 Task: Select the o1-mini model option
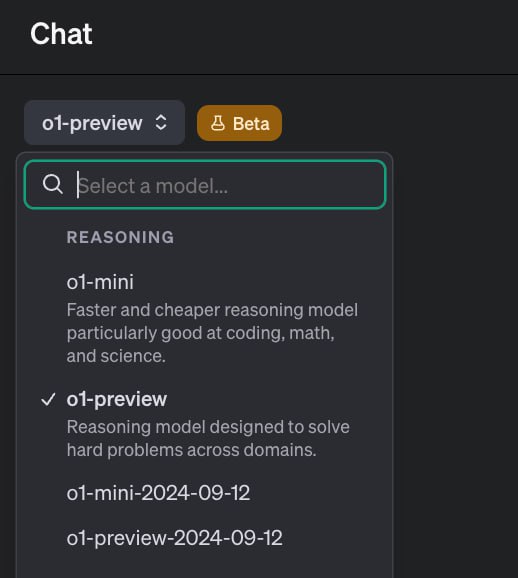(x=205, y=318)
